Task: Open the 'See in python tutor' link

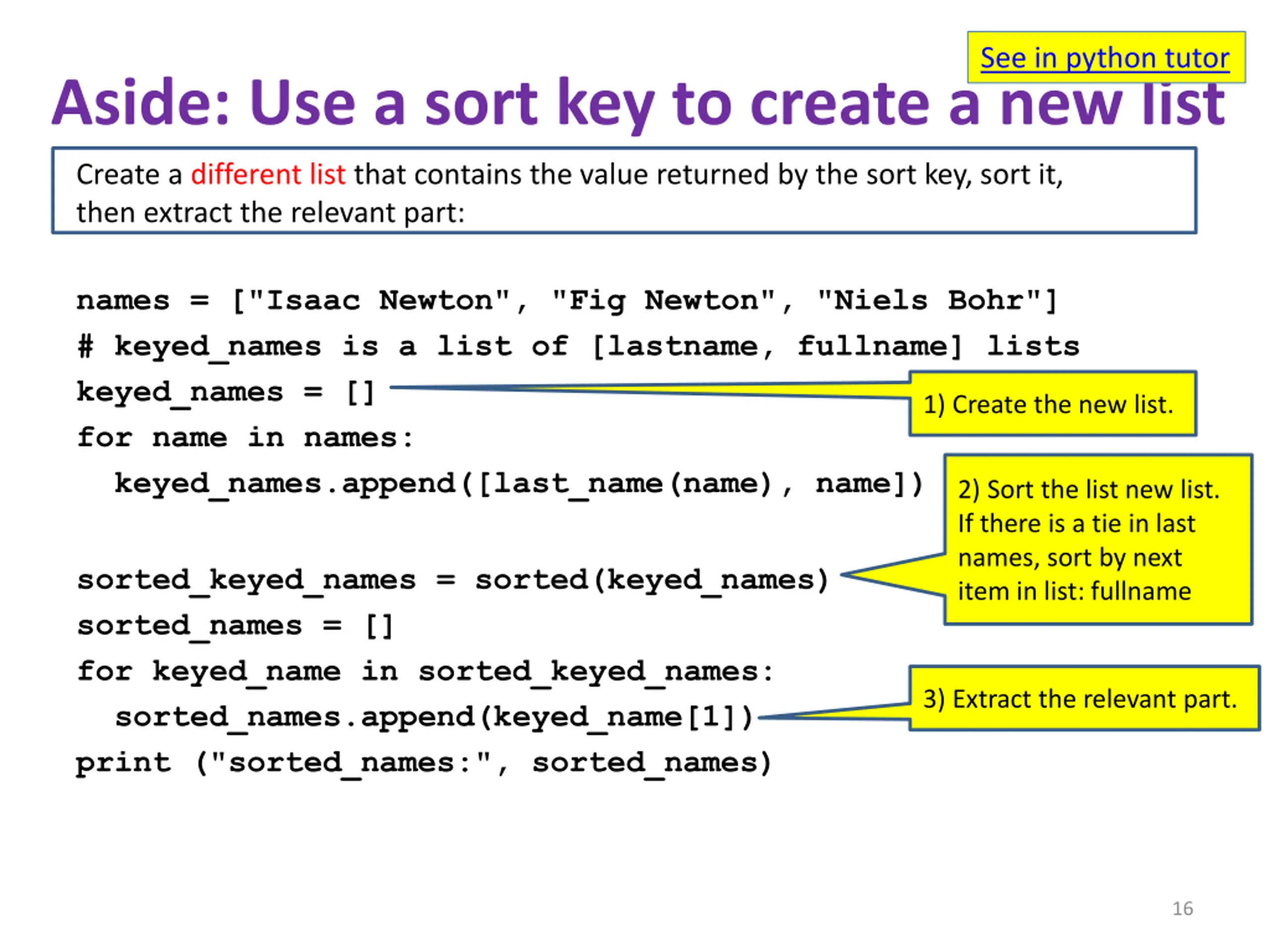Action: [1105, 59]
